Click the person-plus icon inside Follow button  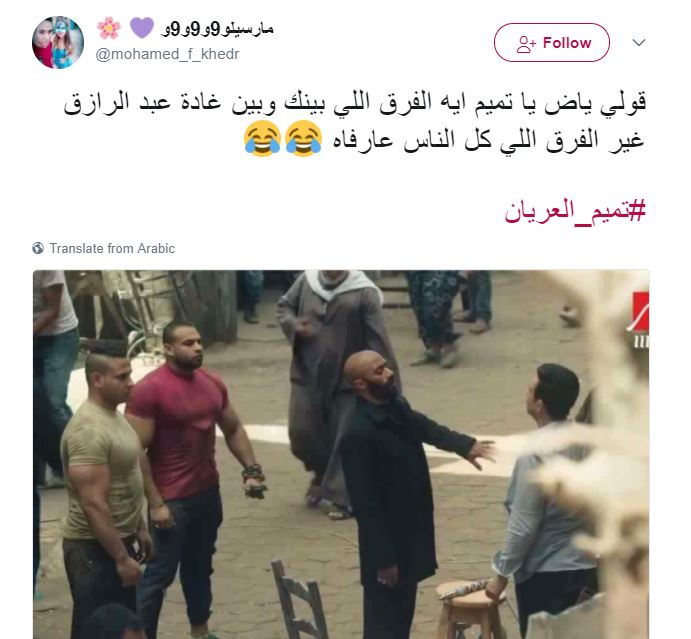pyautogui.click(x=526, y=43)
